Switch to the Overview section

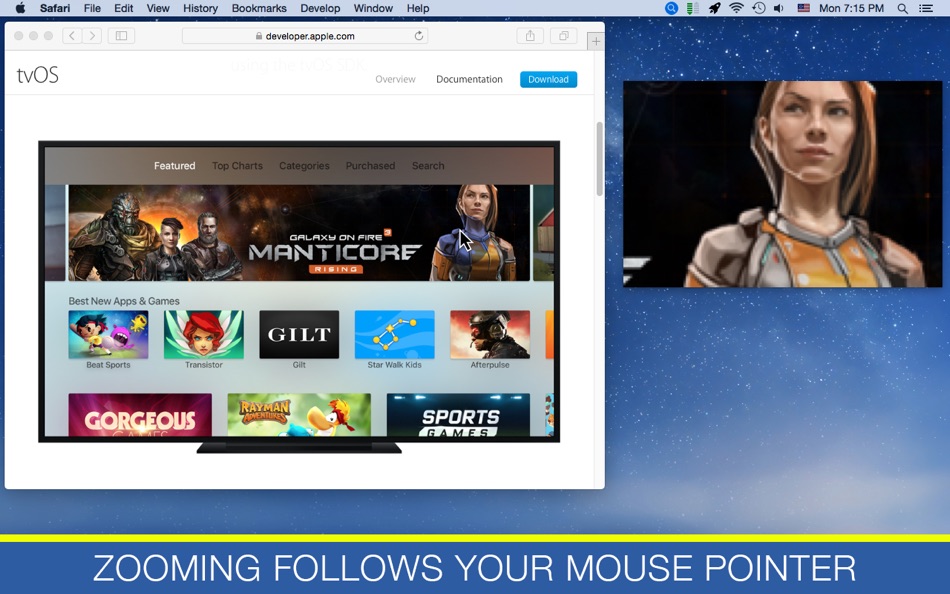click(x=395, y=79)
